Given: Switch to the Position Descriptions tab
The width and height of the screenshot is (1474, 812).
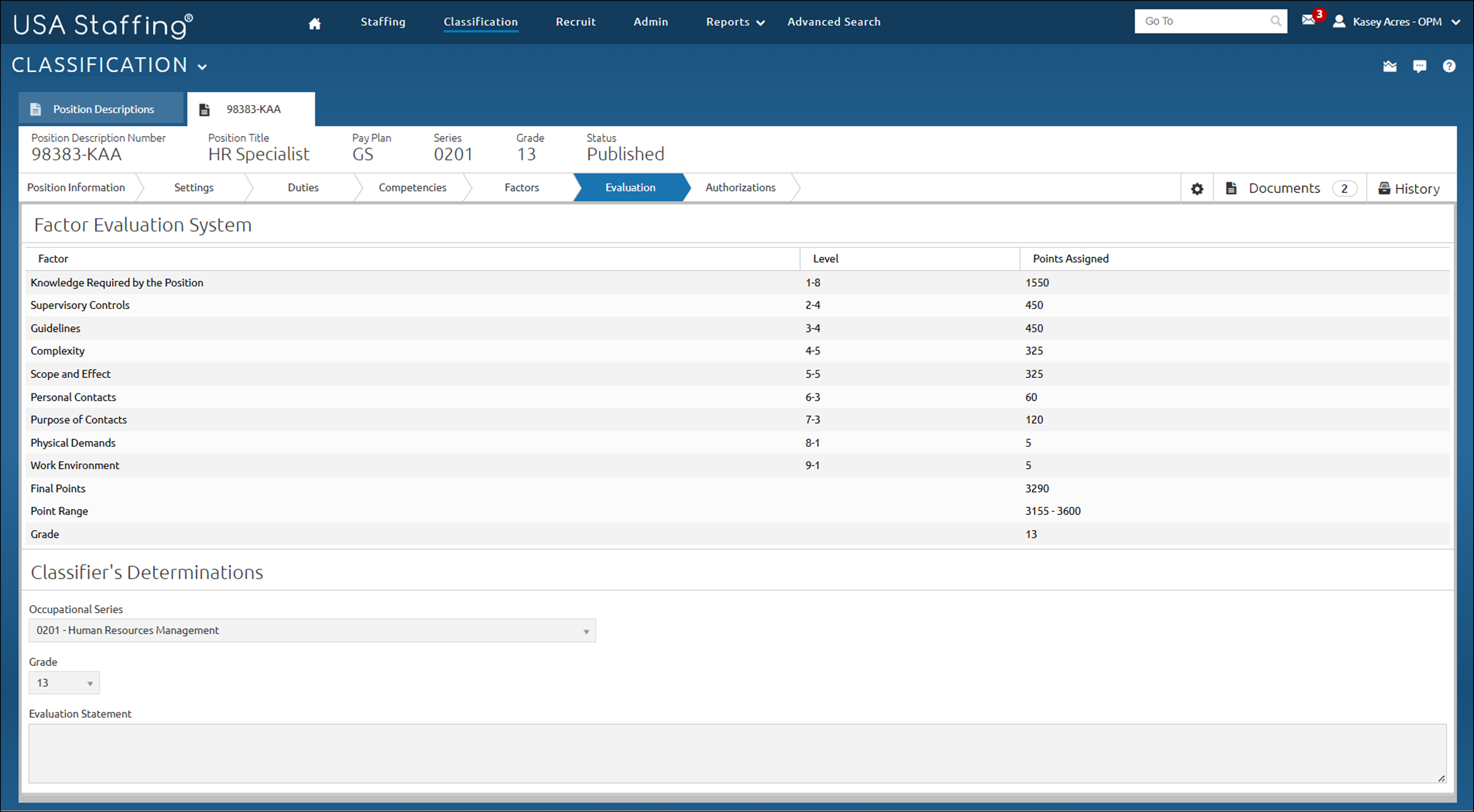Looking at the screenshot, I should tap(101, 109).
